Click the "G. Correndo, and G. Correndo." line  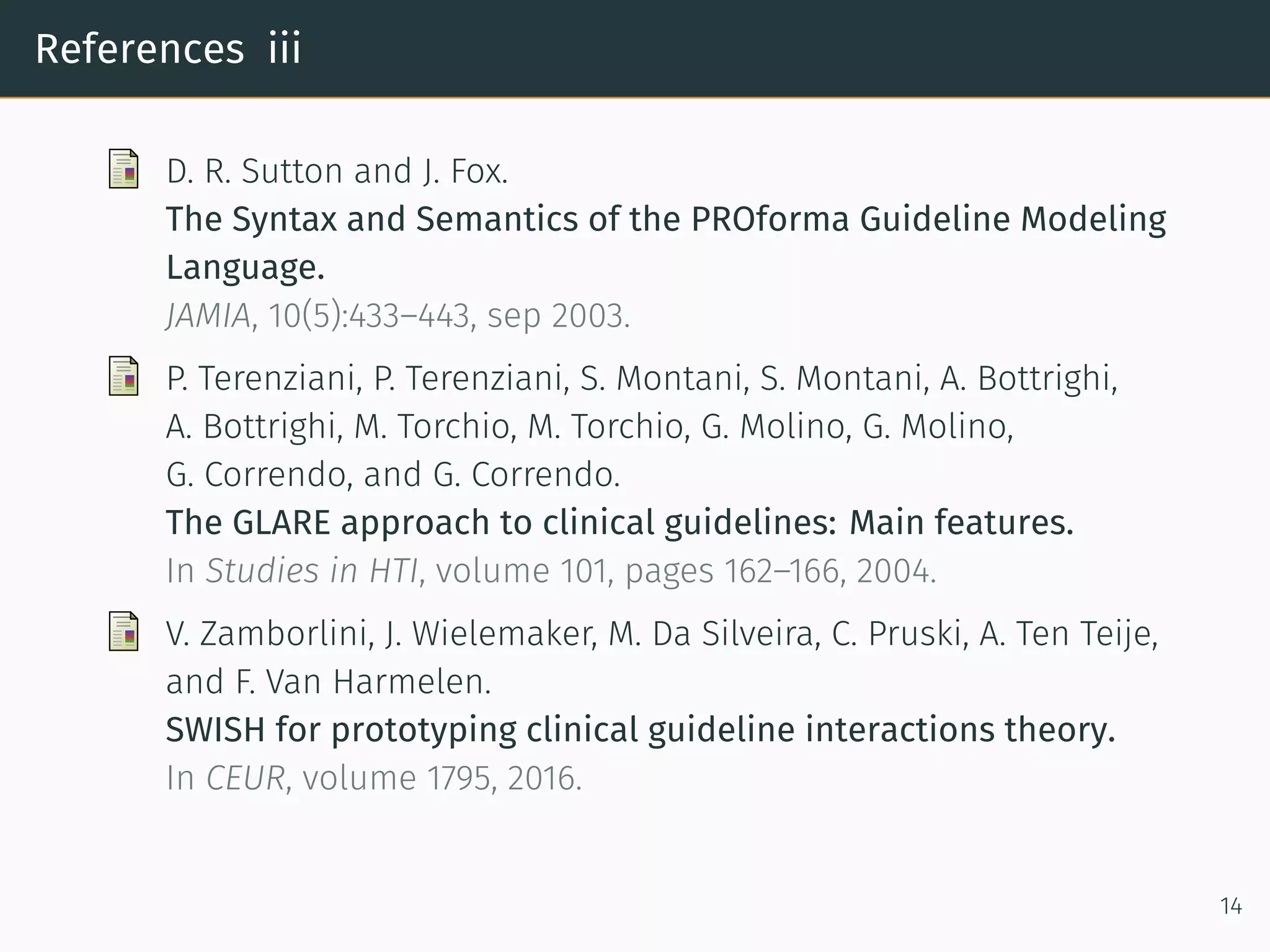393,475
